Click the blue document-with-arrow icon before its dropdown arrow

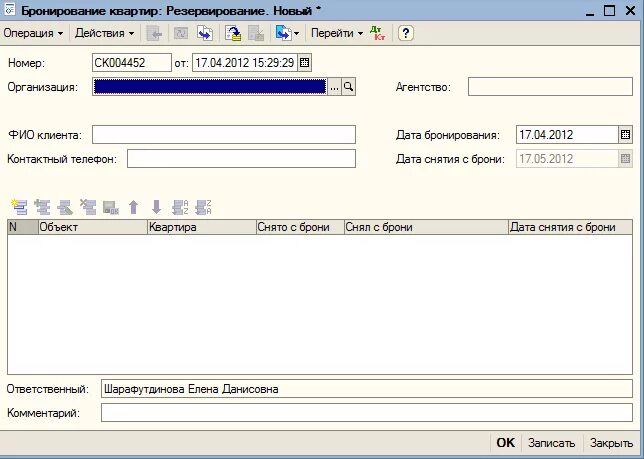tap(283, 33)
